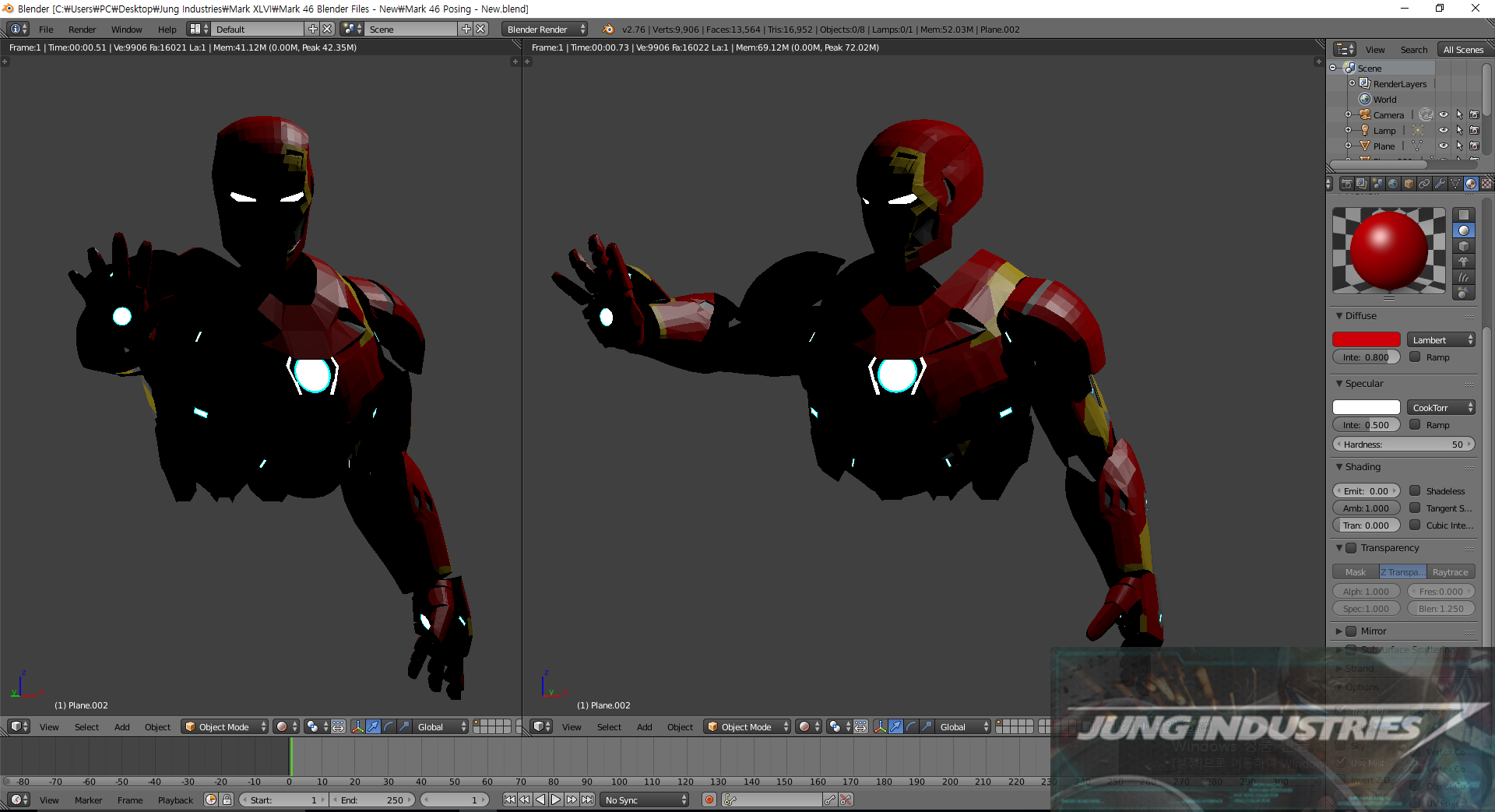Set material preview to flat plane
This screenshot has height=812, width=1495.
(1464, 215)
